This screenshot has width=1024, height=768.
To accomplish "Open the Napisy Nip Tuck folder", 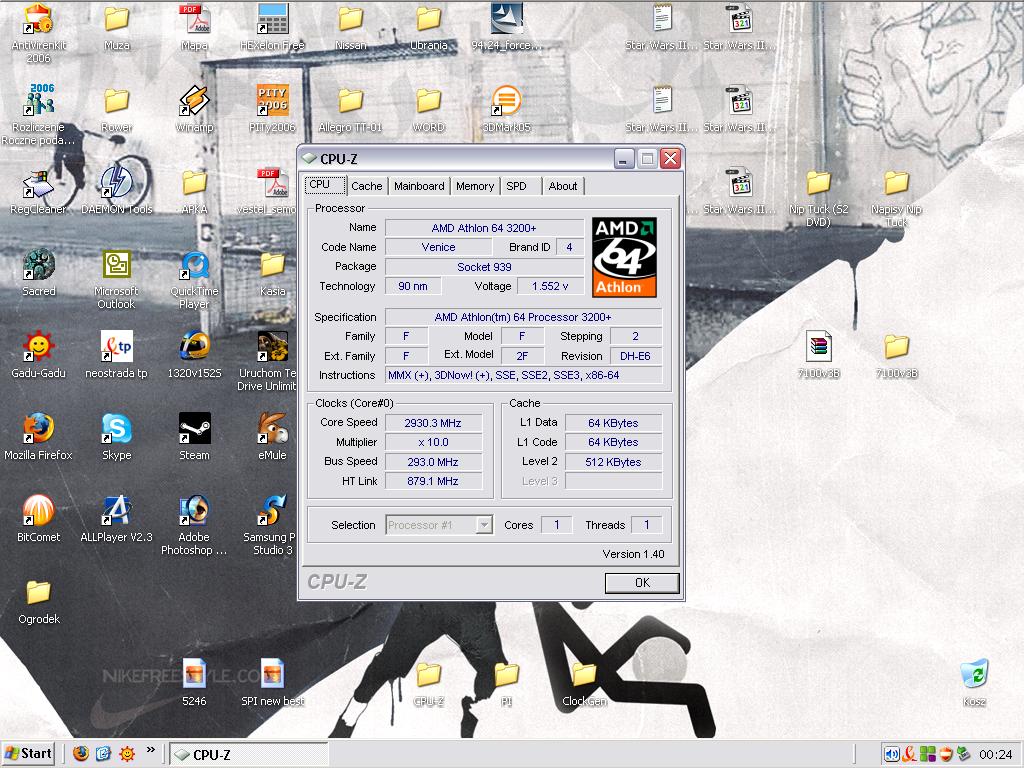I will tap(896, 197).
